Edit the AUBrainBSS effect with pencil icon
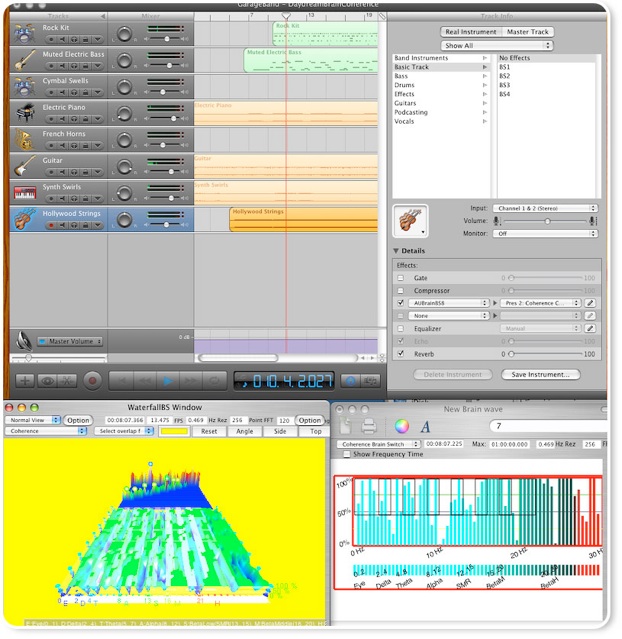Viewport: 622px width, 639px height. click(590, 303)
